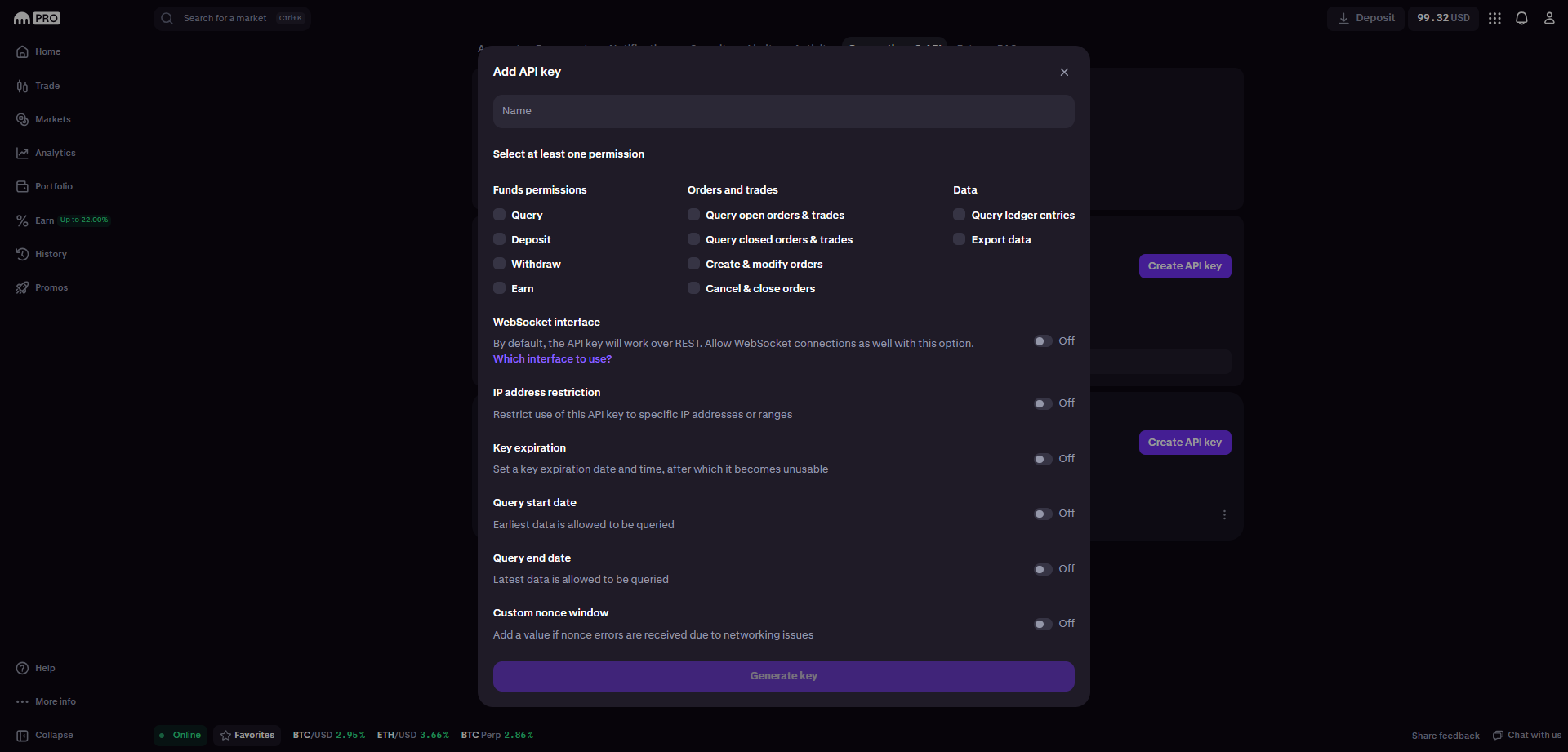Enable Query open orders & trades checkbox
Screen dimensions: 1568x752
point(693,214)
